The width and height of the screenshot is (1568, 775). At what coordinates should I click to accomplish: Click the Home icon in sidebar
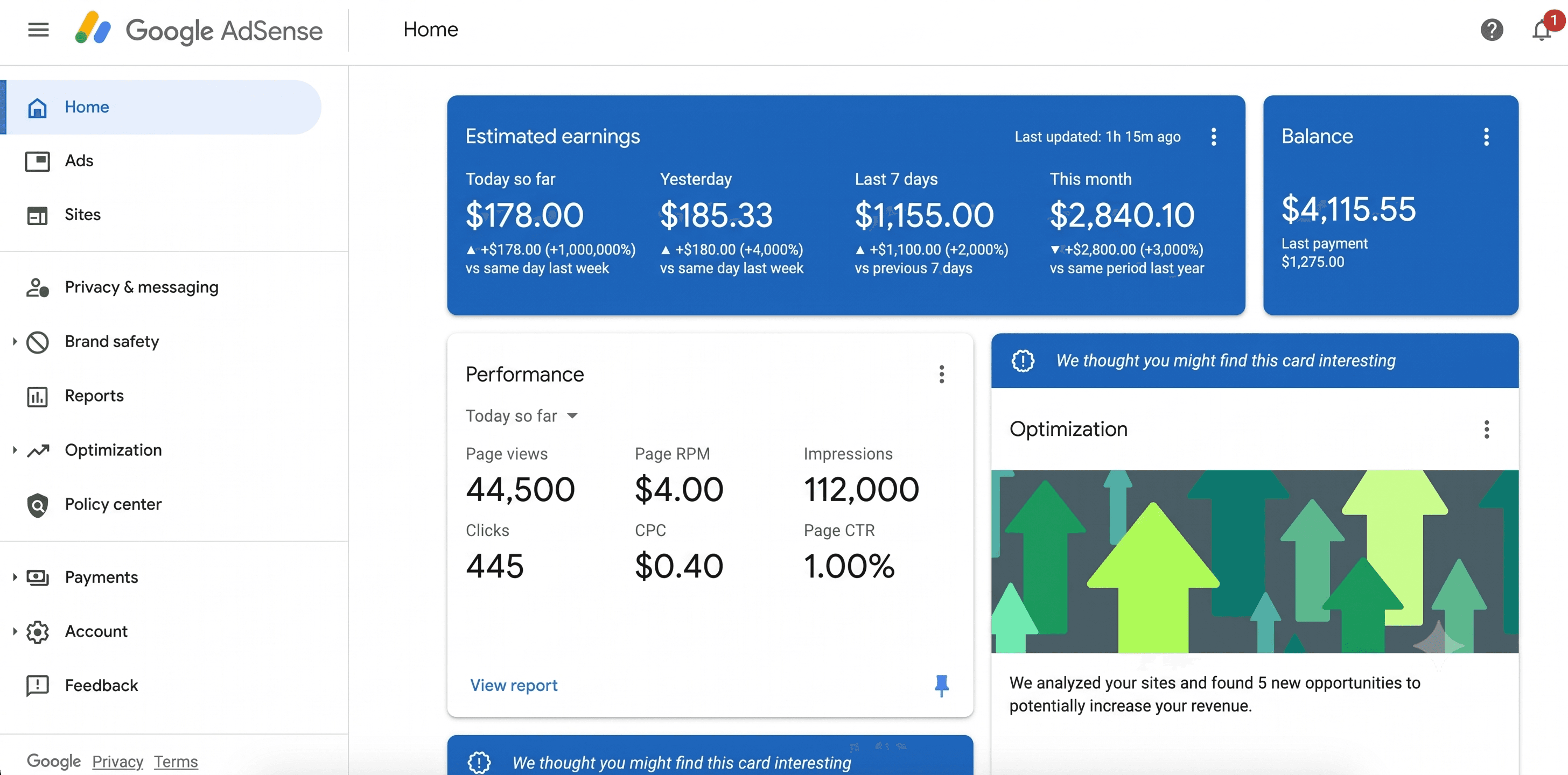tap(38, 107)
